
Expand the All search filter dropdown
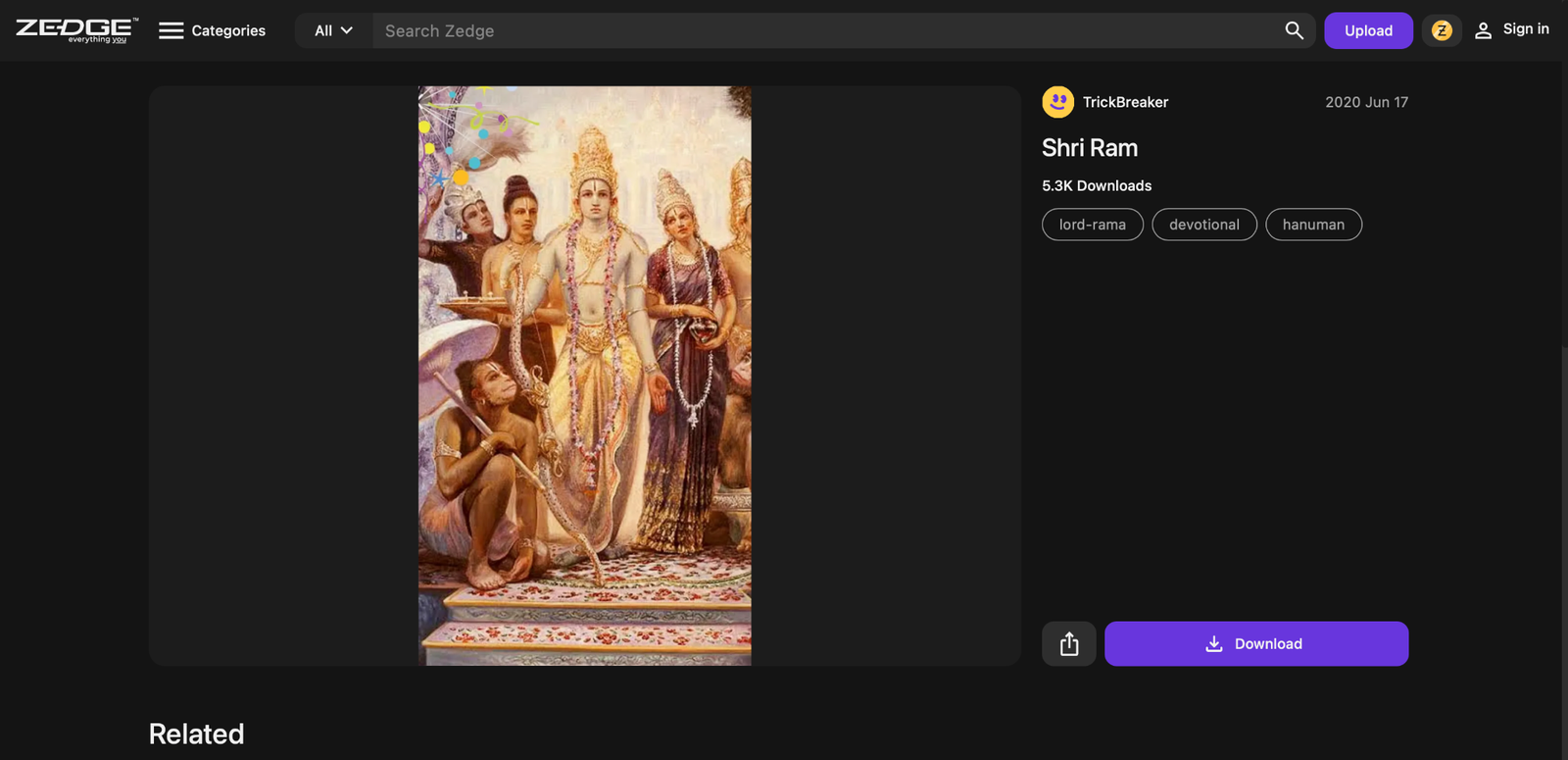pyautogui.click(x=333, y=30)
